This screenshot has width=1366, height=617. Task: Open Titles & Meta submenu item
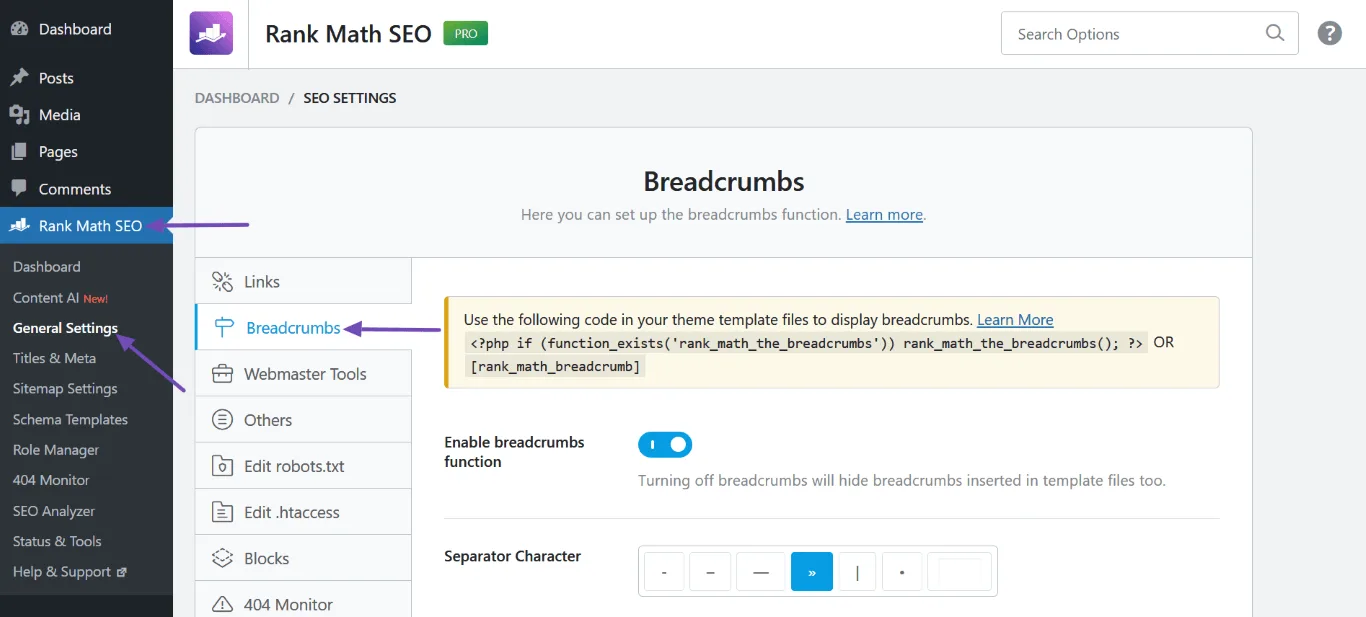[x=54, y=358]
